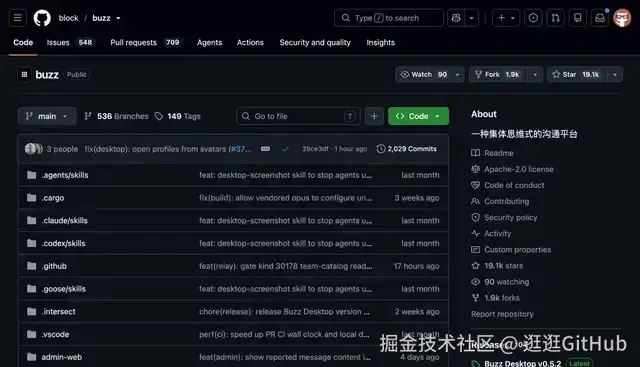Click the Apache license scale icon

[476, 169]
